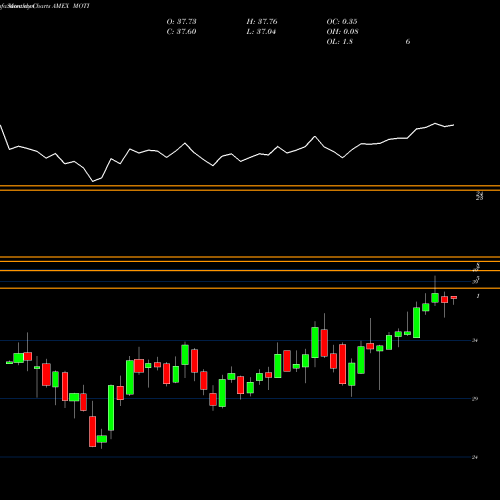Click the lone number 6 beside OL

tap(408, 42)
